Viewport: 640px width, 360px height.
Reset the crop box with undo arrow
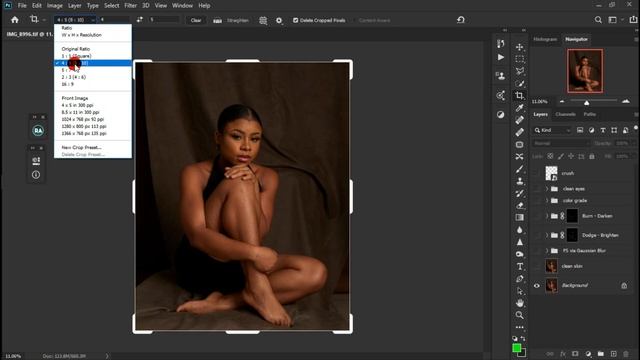(x=461, y=20)
